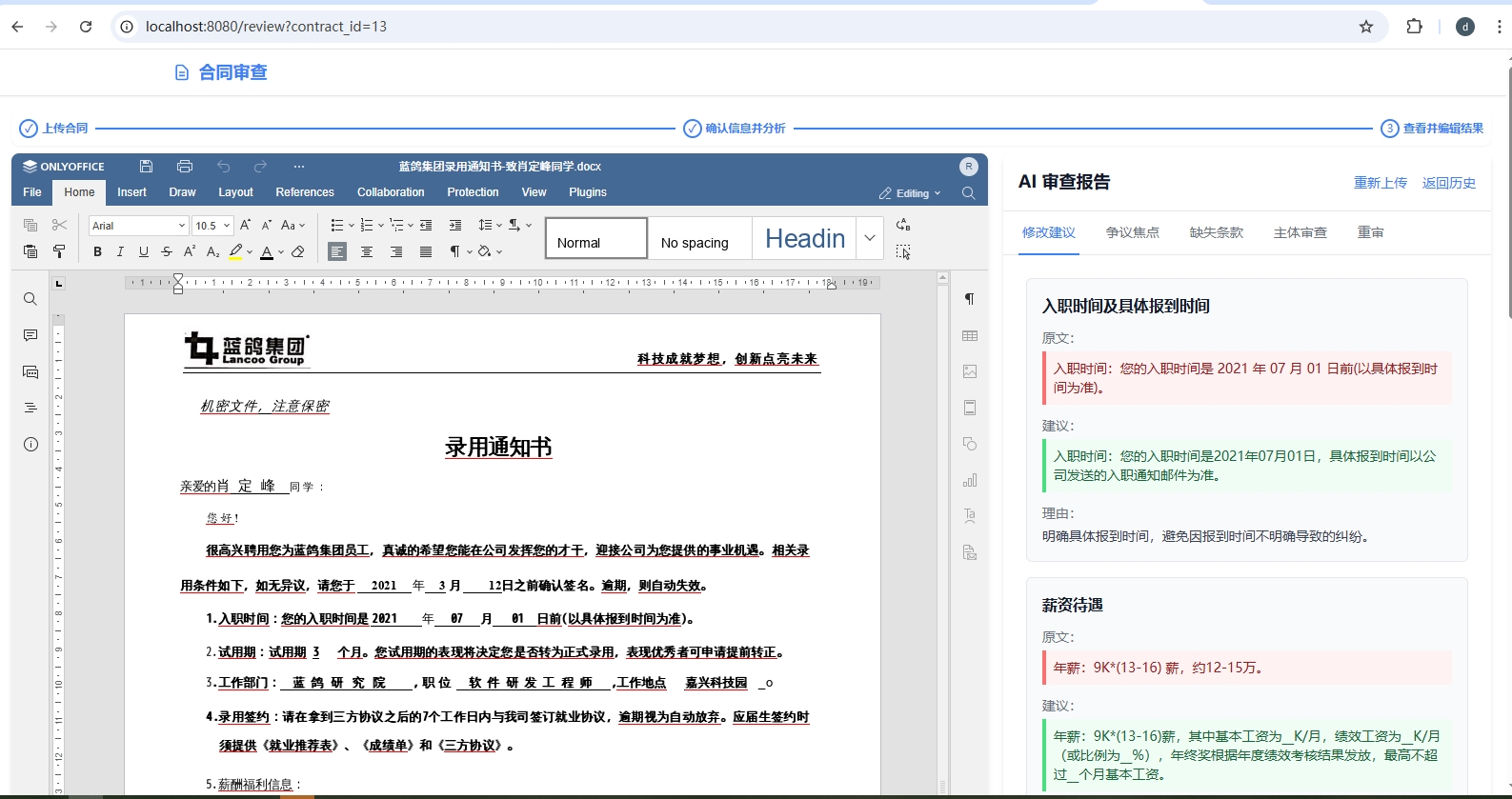
Task: Toggle Align right
Action: (396, 251)
